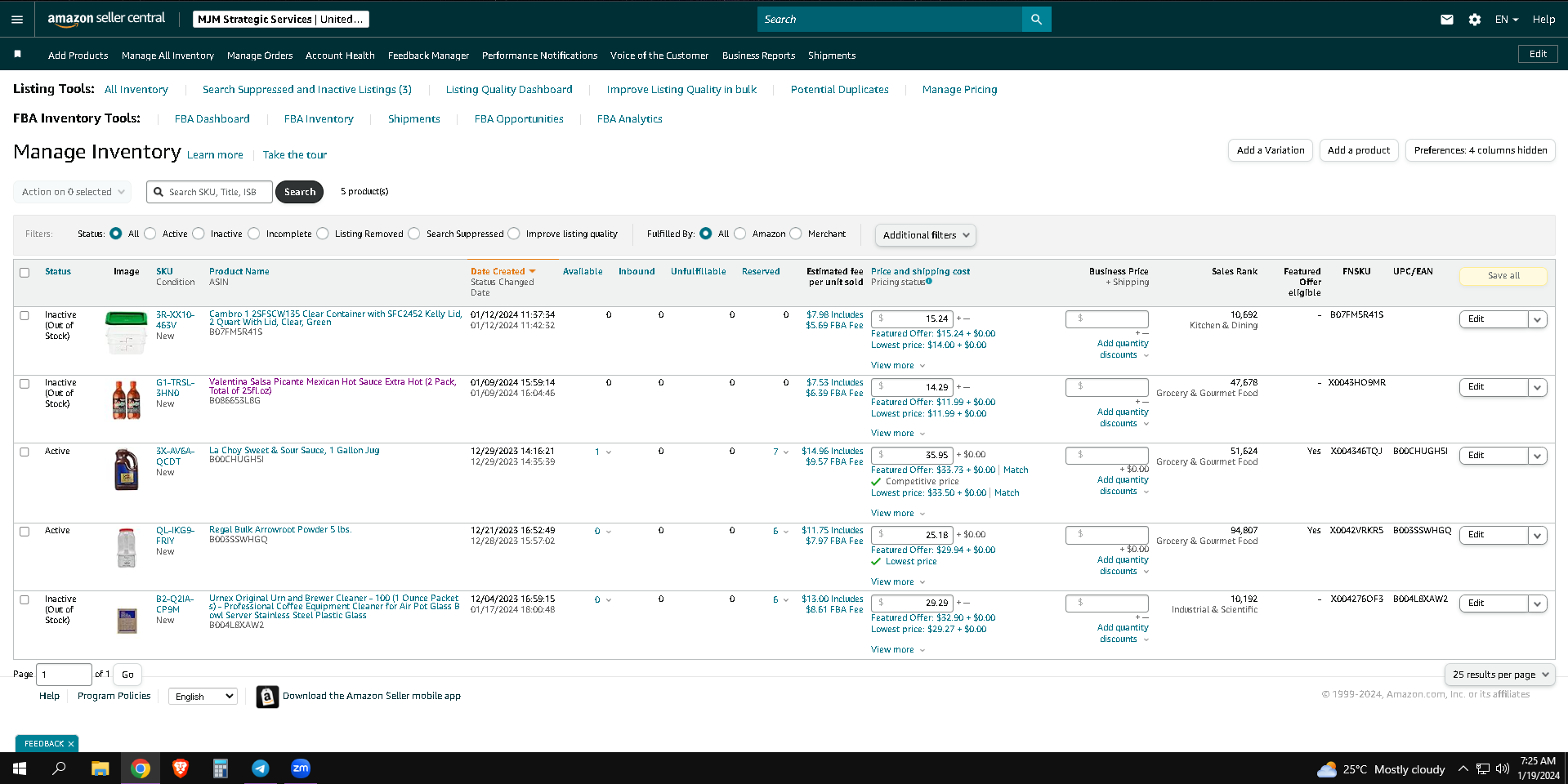Viewport: 1568px width, 784px height.
Task: Open the 25 results per page dropdown
Action: 1499,675
